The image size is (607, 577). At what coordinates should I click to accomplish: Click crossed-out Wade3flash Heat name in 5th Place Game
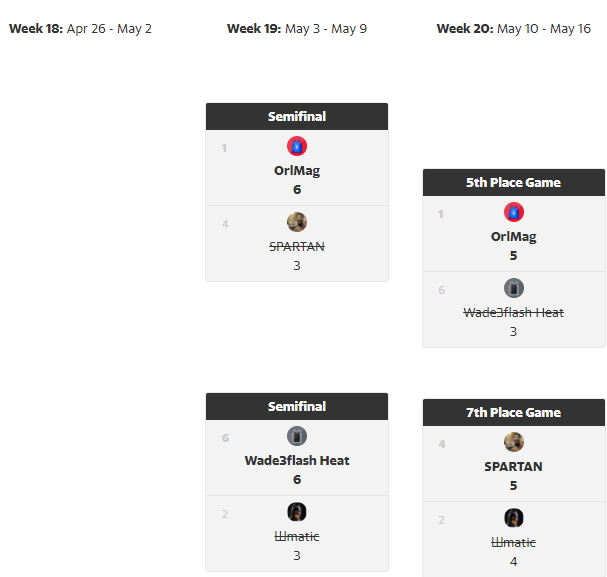pyautogui.click(x=514, y=312)
